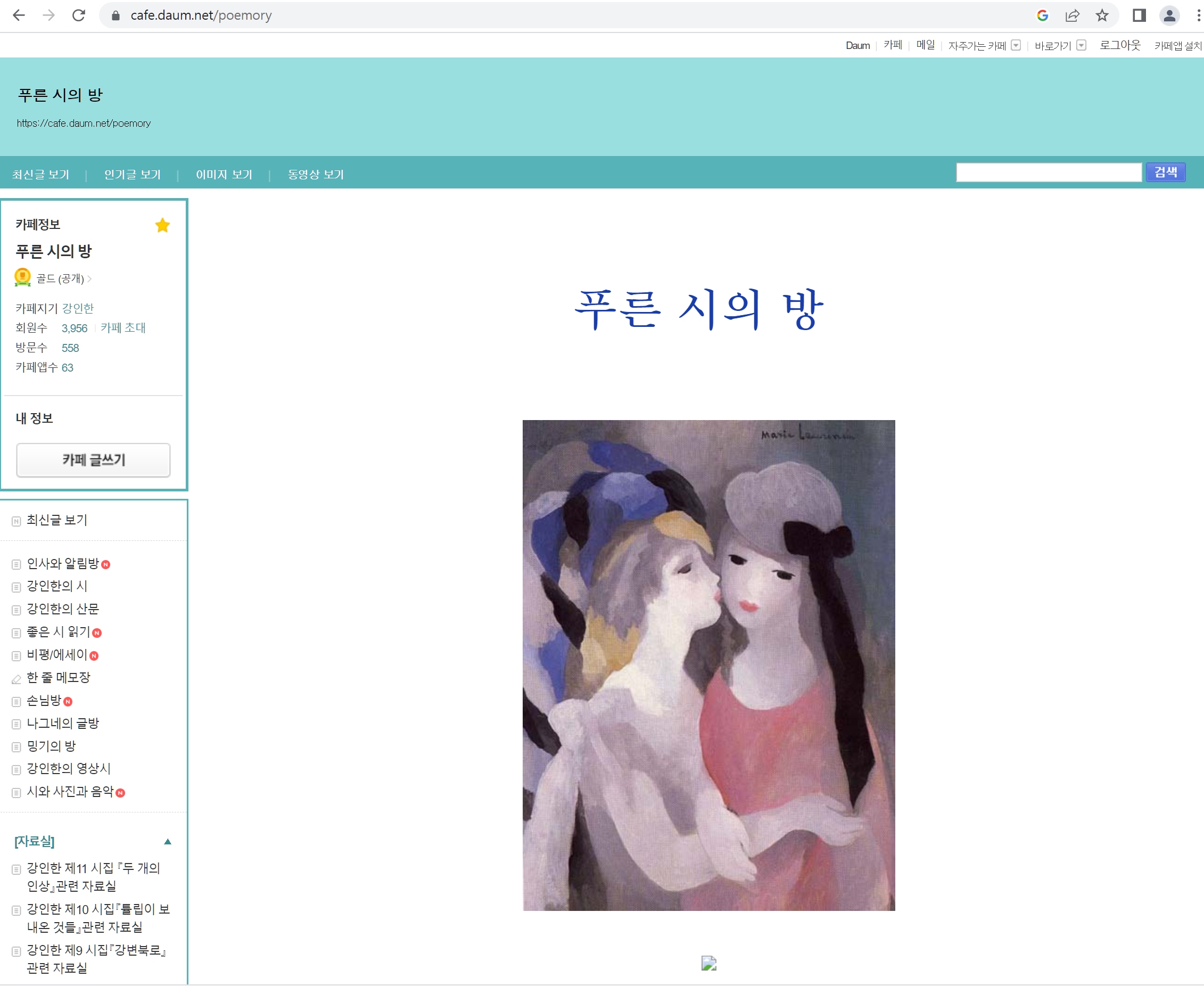Open the 강인한의 산문 board
This screenshot has height=986, width=1204.
click(x=63, y=609)
